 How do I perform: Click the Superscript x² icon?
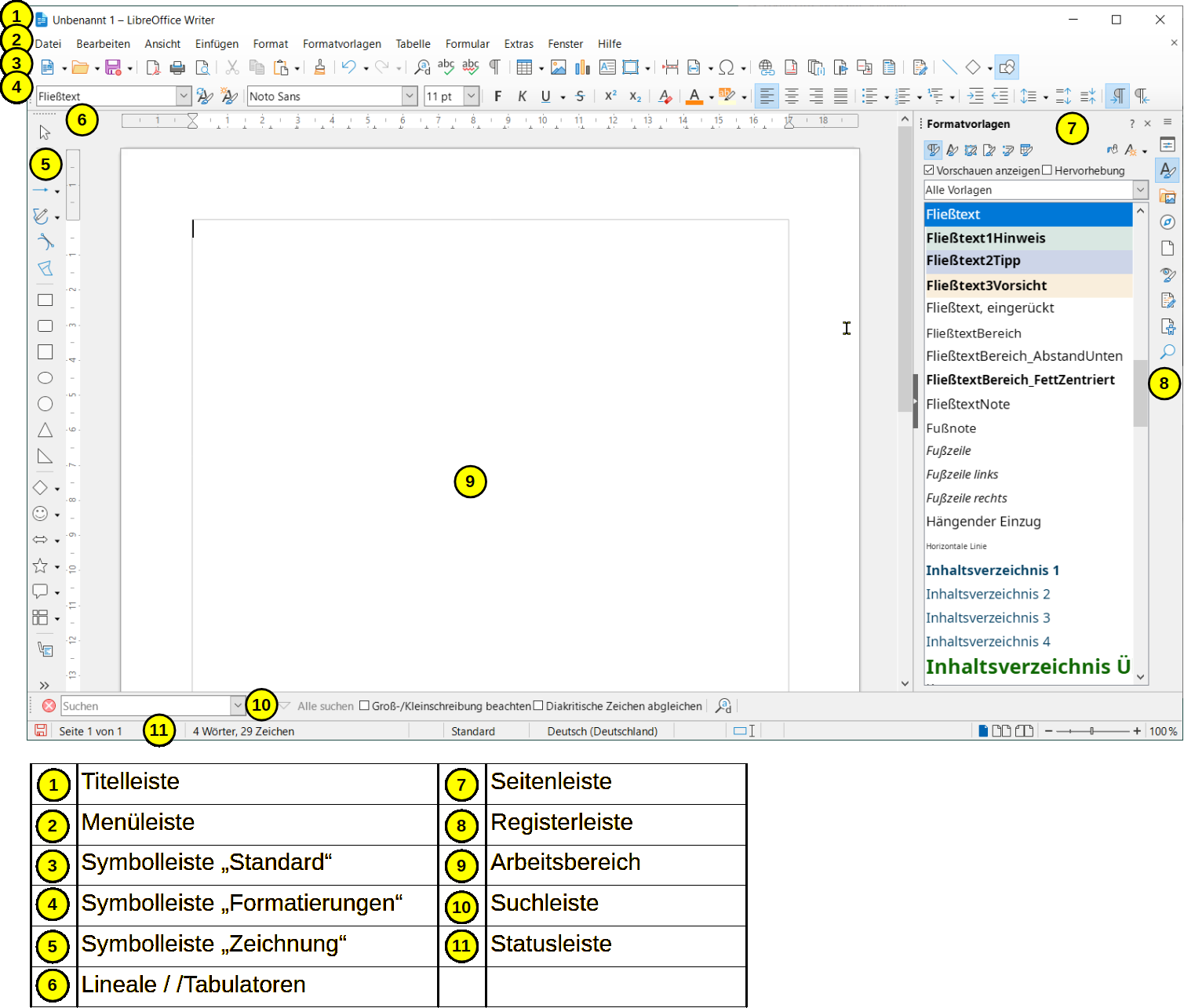[610, 96]
